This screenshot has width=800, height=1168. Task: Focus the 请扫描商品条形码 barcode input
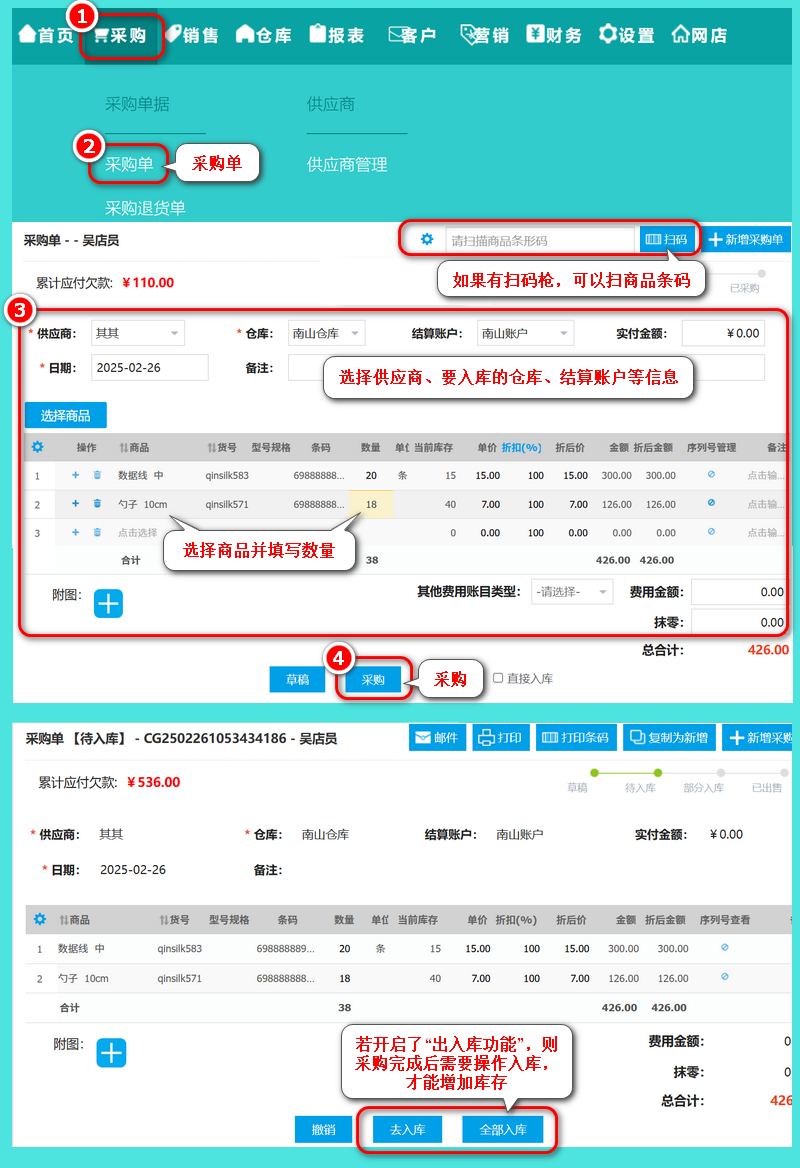540,240
